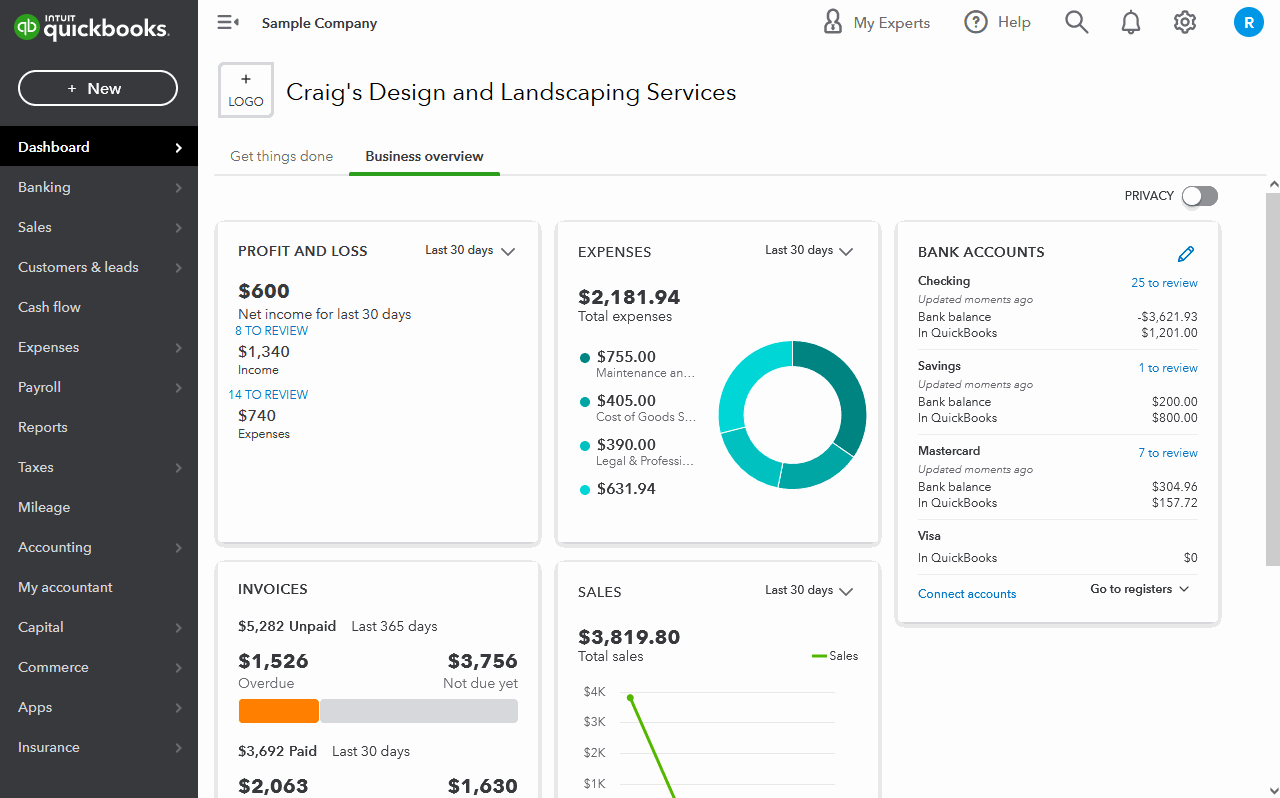Click the $2,181.94 Total expenses
Viewport: 1280px width, 798px height.
(629, 297)
